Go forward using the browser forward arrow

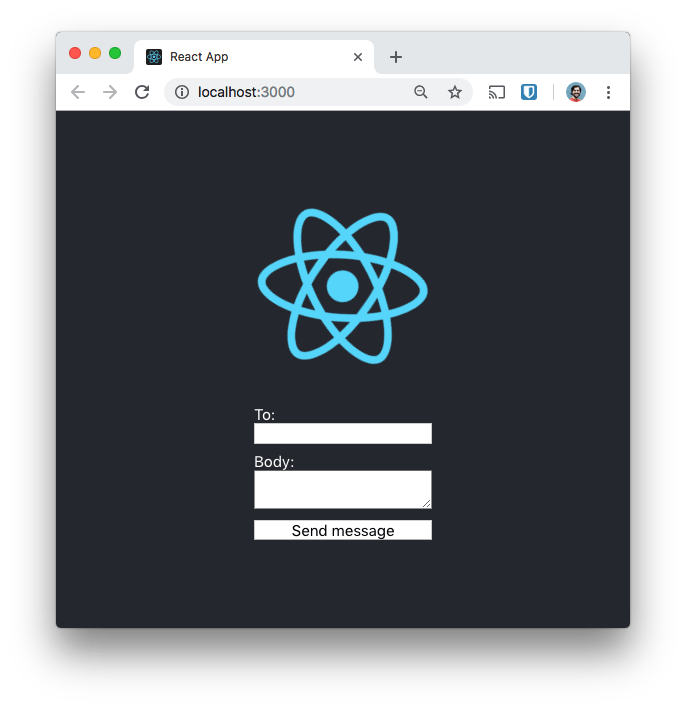(110, 92)
